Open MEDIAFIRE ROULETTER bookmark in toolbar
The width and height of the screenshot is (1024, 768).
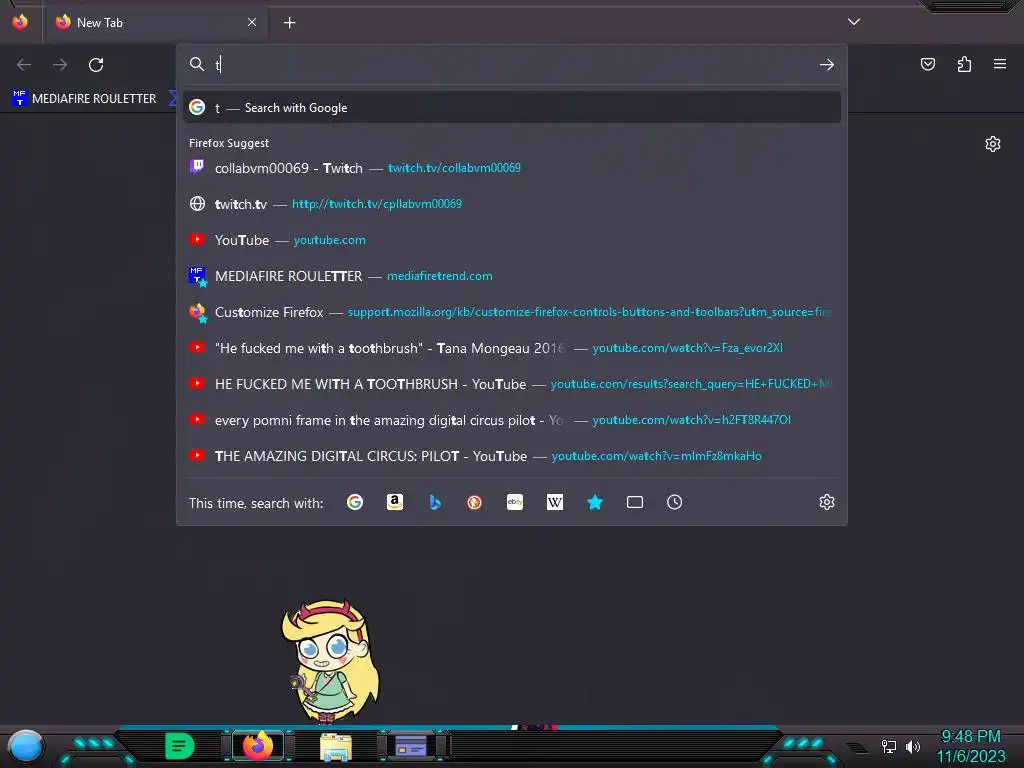[84, 99]
